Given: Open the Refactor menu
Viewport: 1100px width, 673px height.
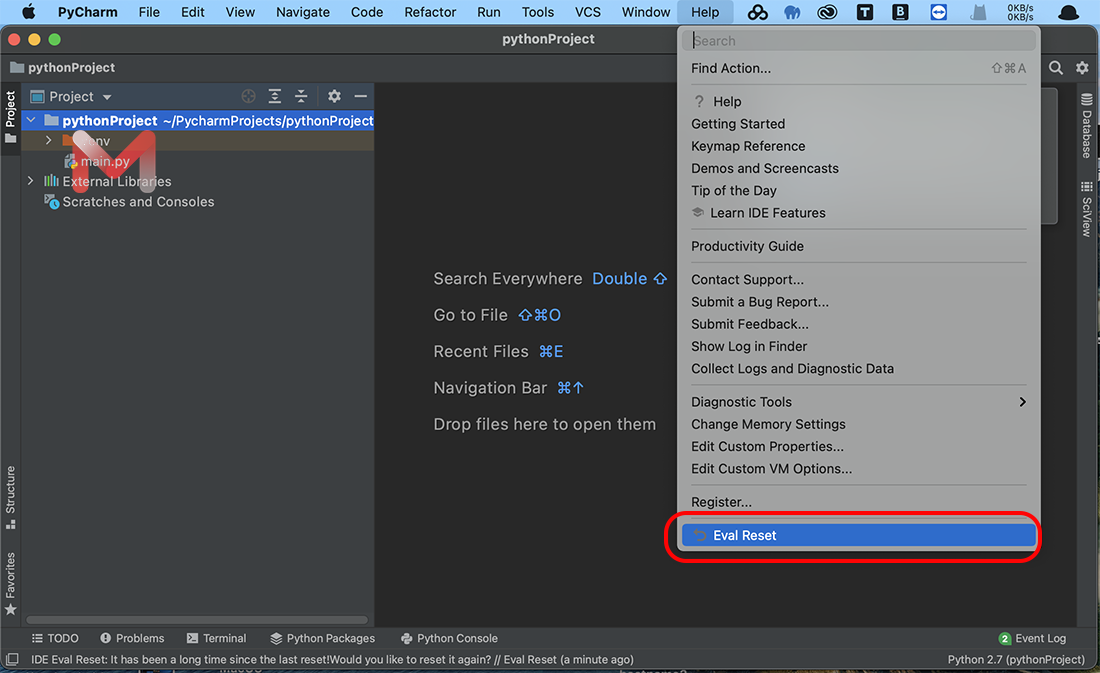Looking at the screenshot, I should 430,12.
